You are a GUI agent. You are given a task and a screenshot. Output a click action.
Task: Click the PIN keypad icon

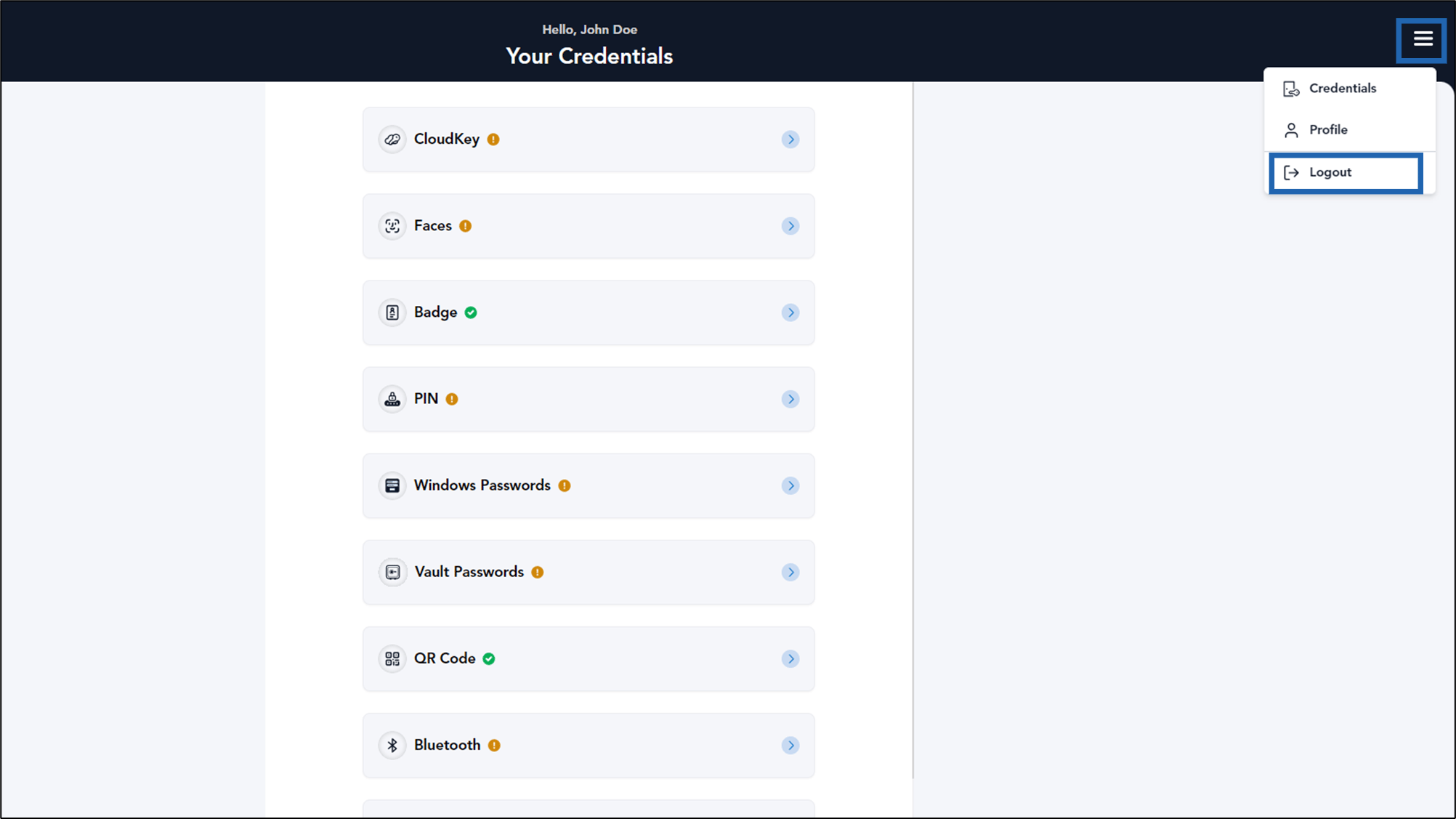[x=392, y=399]
